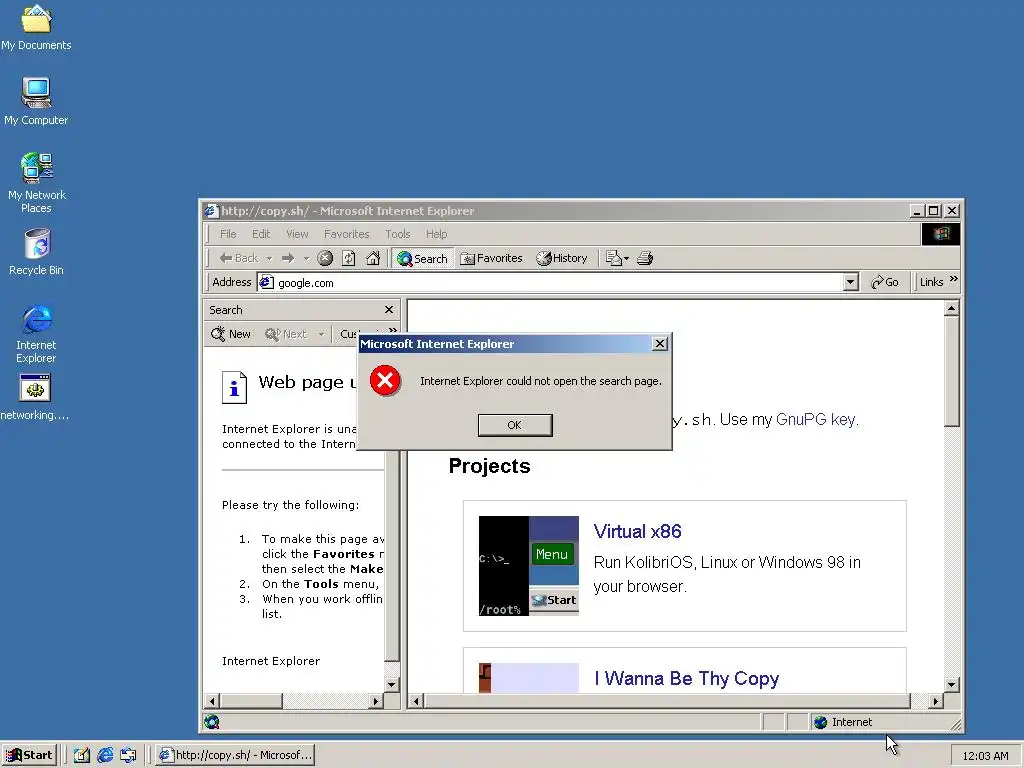Open the Start menu
Viewport: 1024px width, 768px height.
coord(29,755)
